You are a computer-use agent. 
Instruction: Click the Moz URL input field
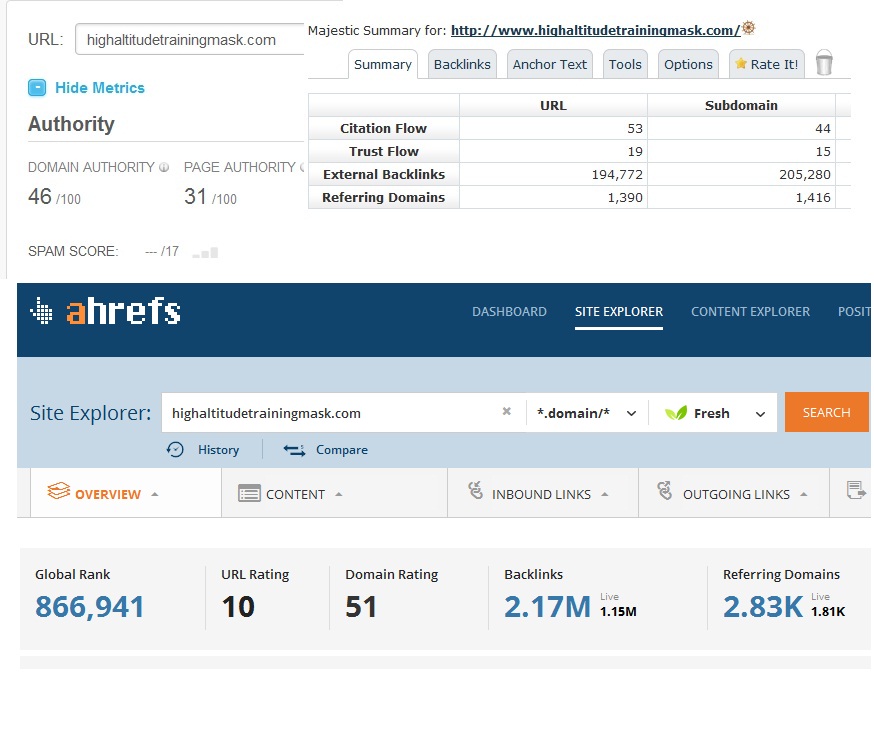(x=190, y=39)
